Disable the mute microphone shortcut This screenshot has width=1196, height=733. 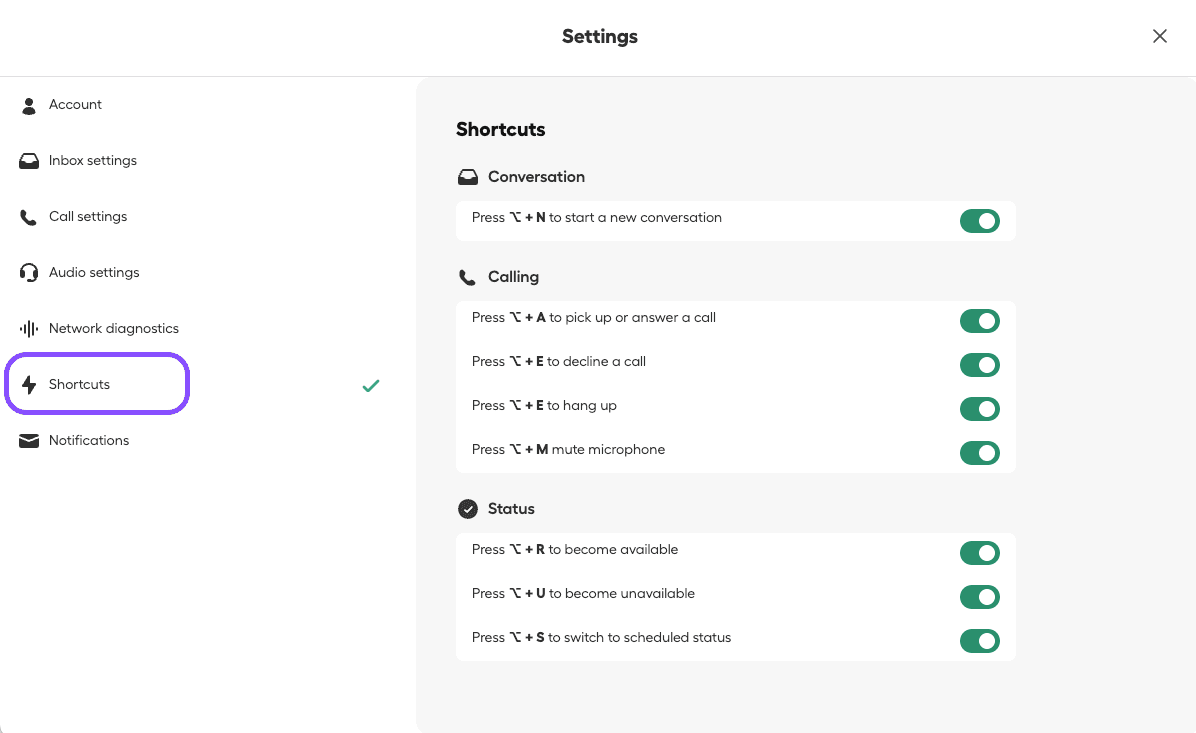[x=979, y=453]
